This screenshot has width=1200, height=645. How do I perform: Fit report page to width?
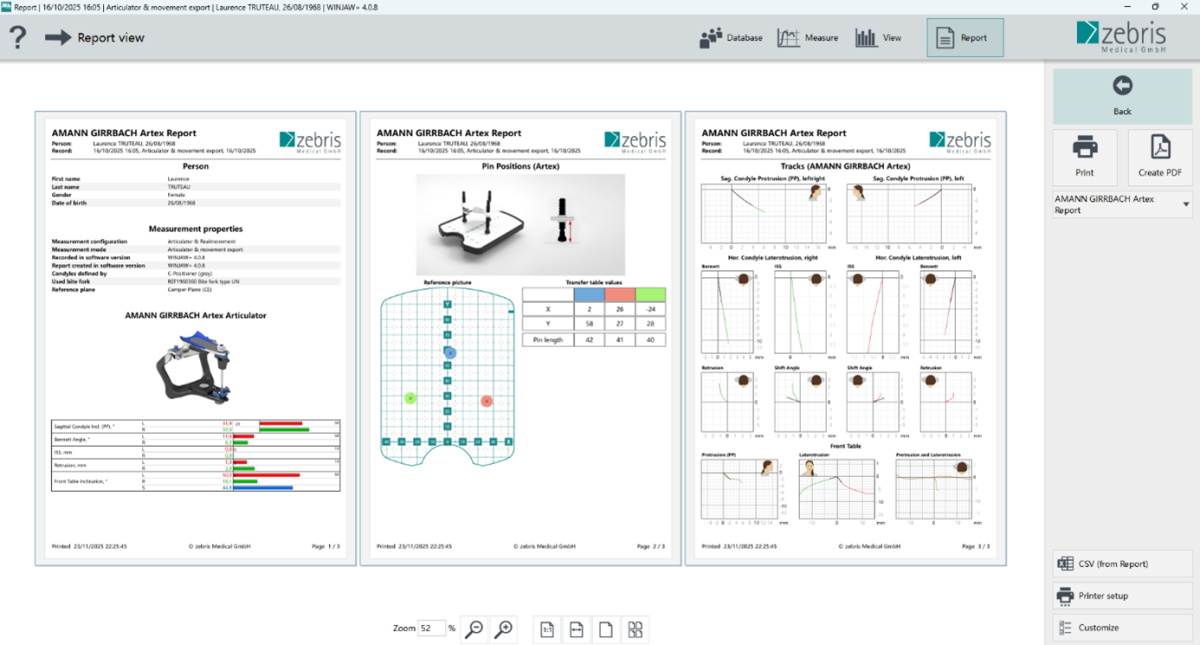[x=577, y=629]
